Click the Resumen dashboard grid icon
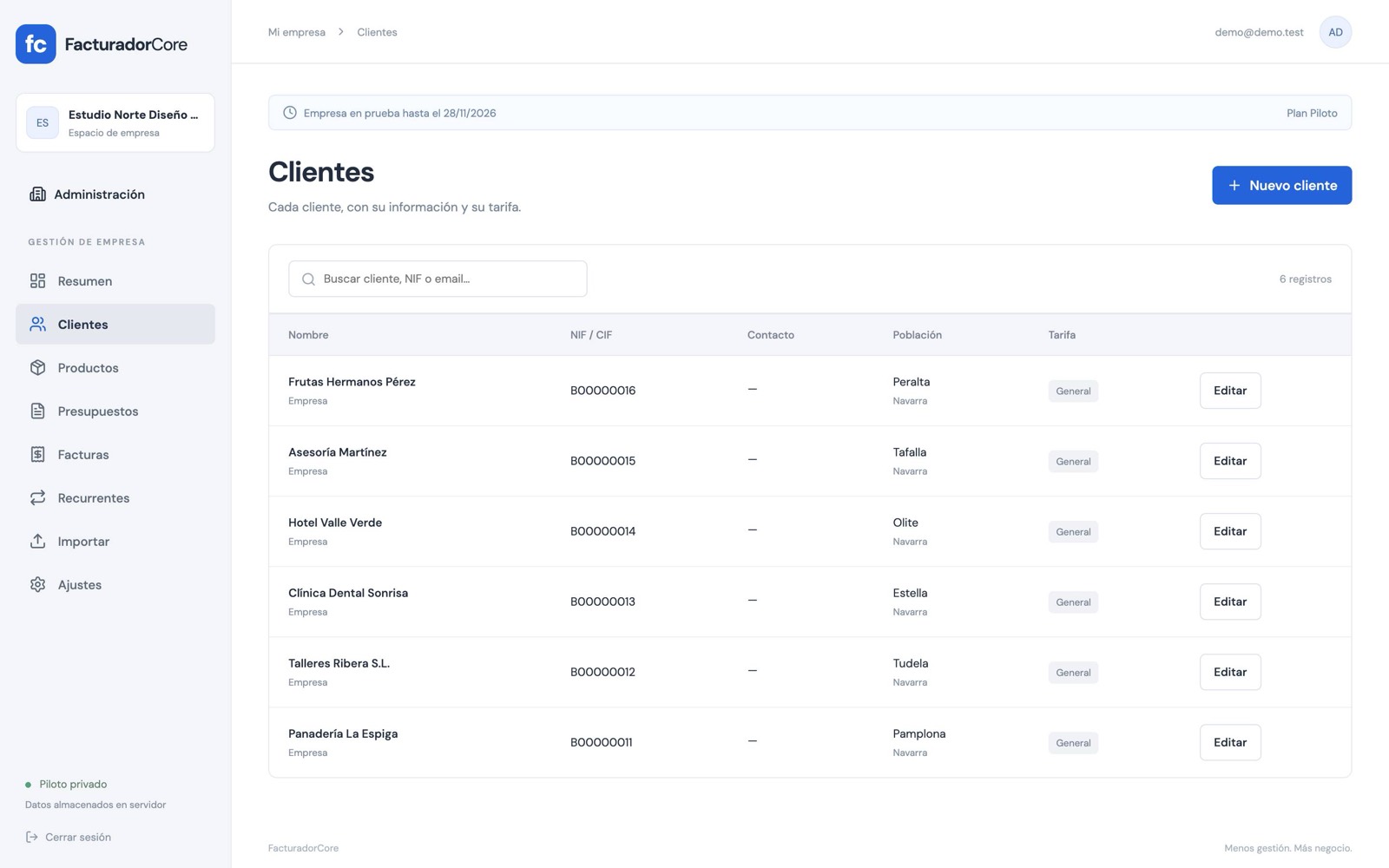This screenshot has height=868, width=1389. (x=37, y=280)
